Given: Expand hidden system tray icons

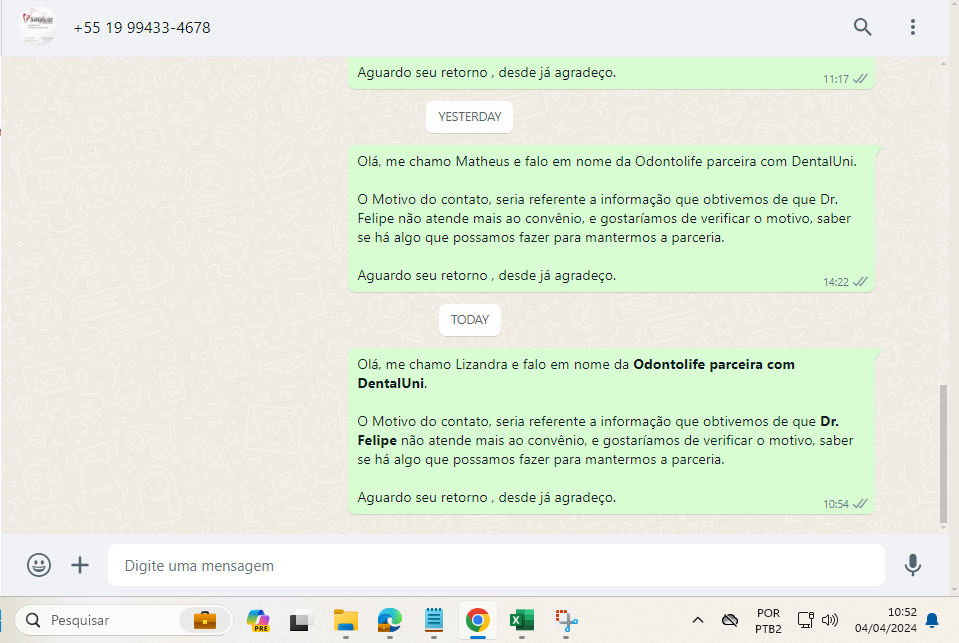Looking at the screenshot, I should click(x=697, y=620).
